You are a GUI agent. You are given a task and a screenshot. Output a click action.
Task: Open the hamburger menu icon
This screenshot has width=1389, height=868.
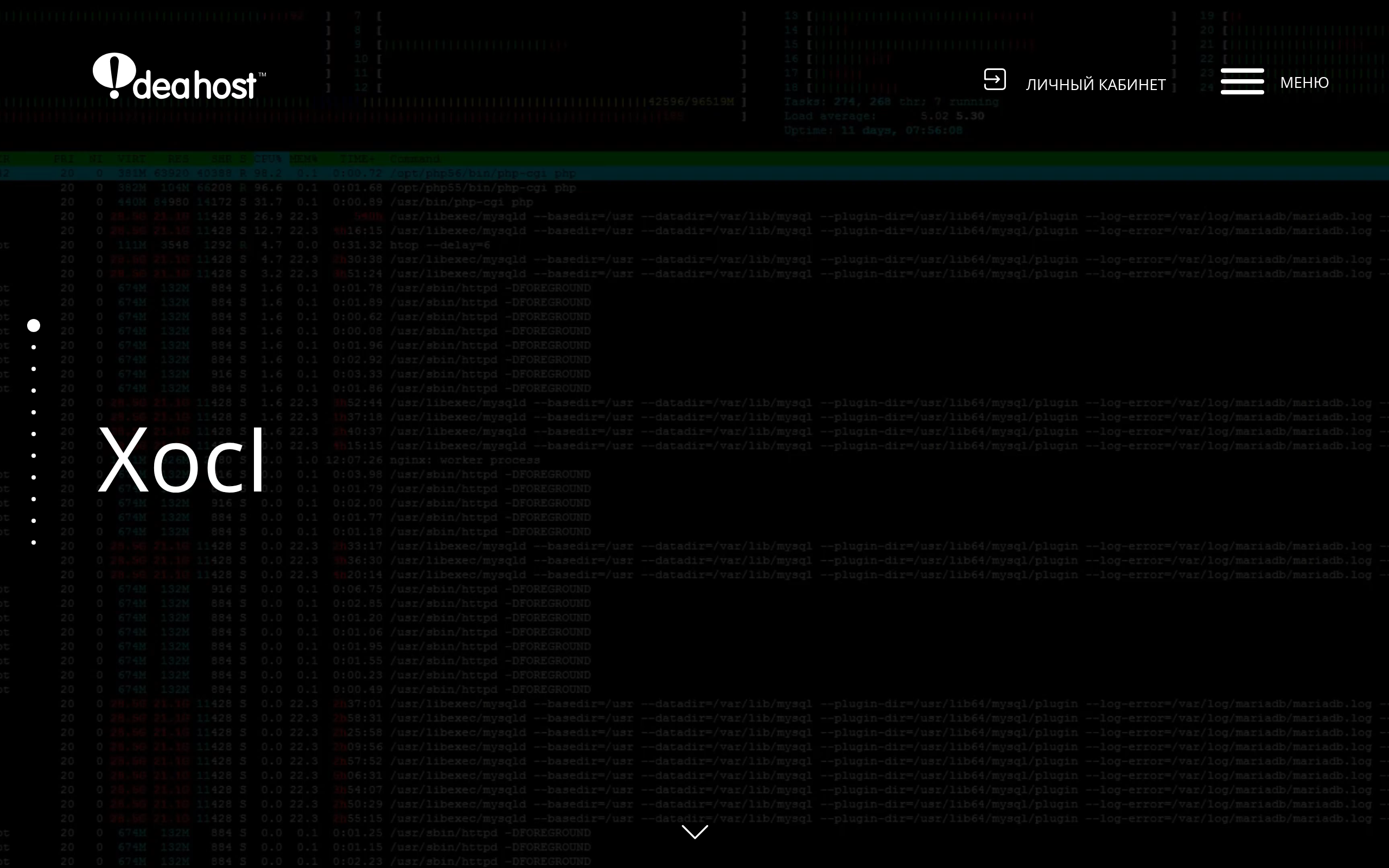[x=1242, y=81]
